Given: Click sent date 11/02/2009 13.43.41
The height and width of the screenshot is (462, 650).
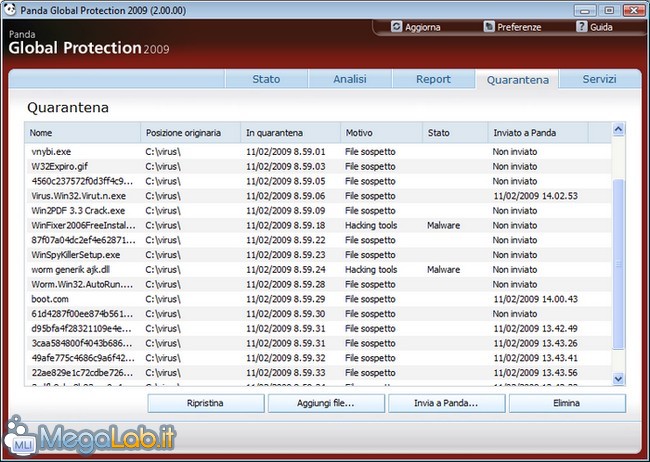Looking at the screenshot, I should coord(536,358).
